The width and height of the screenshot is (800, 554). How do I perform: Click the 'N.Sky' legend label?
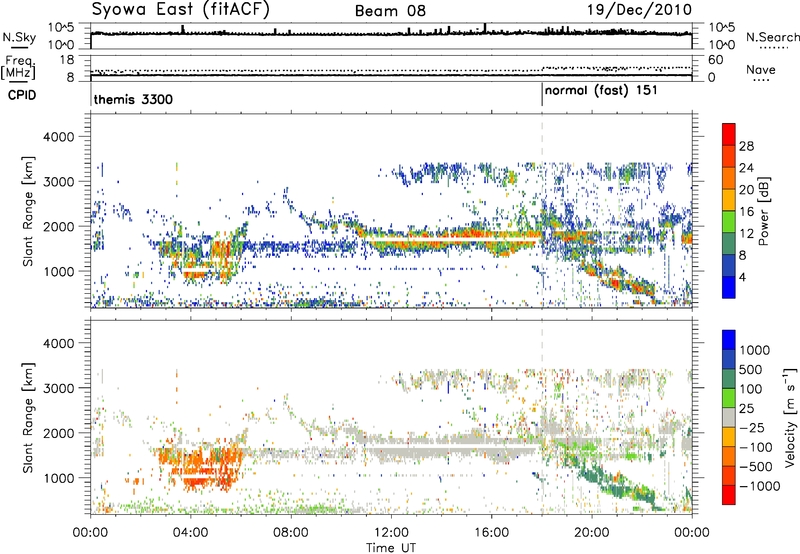(x=19, y=37)
